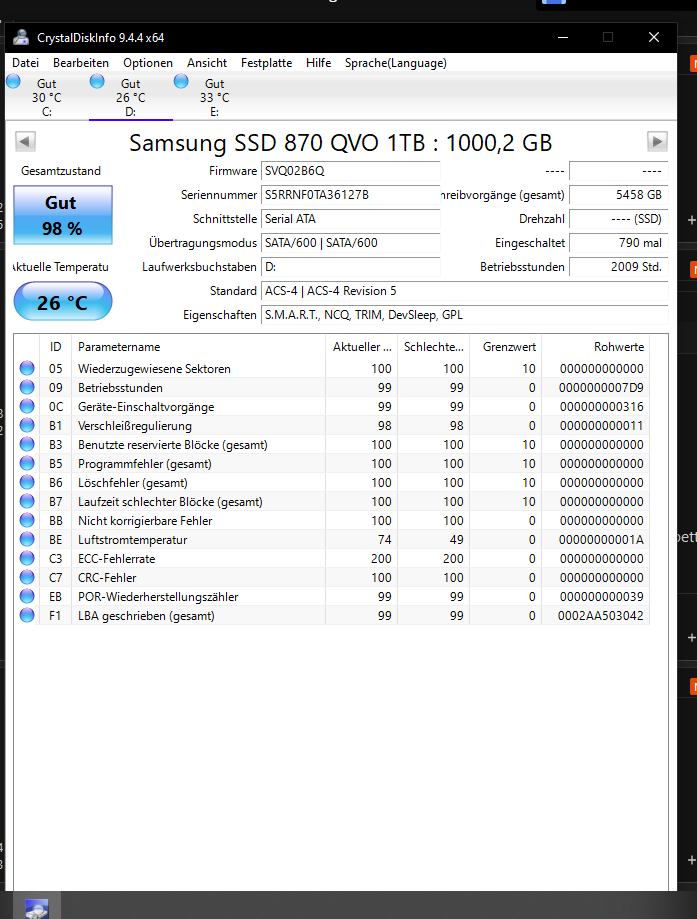Click the Schnittstelle field Serial ATA
This screenshot has height=919, width=697.
[x=351, y=219]
